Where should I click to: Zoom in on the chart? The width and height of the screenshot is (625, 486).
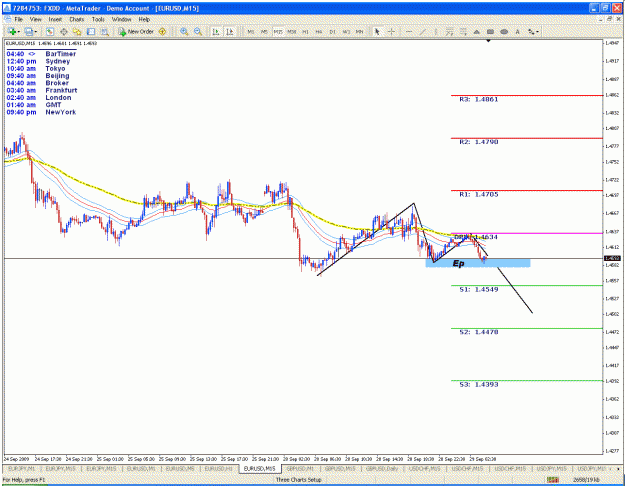click(184, 31)
